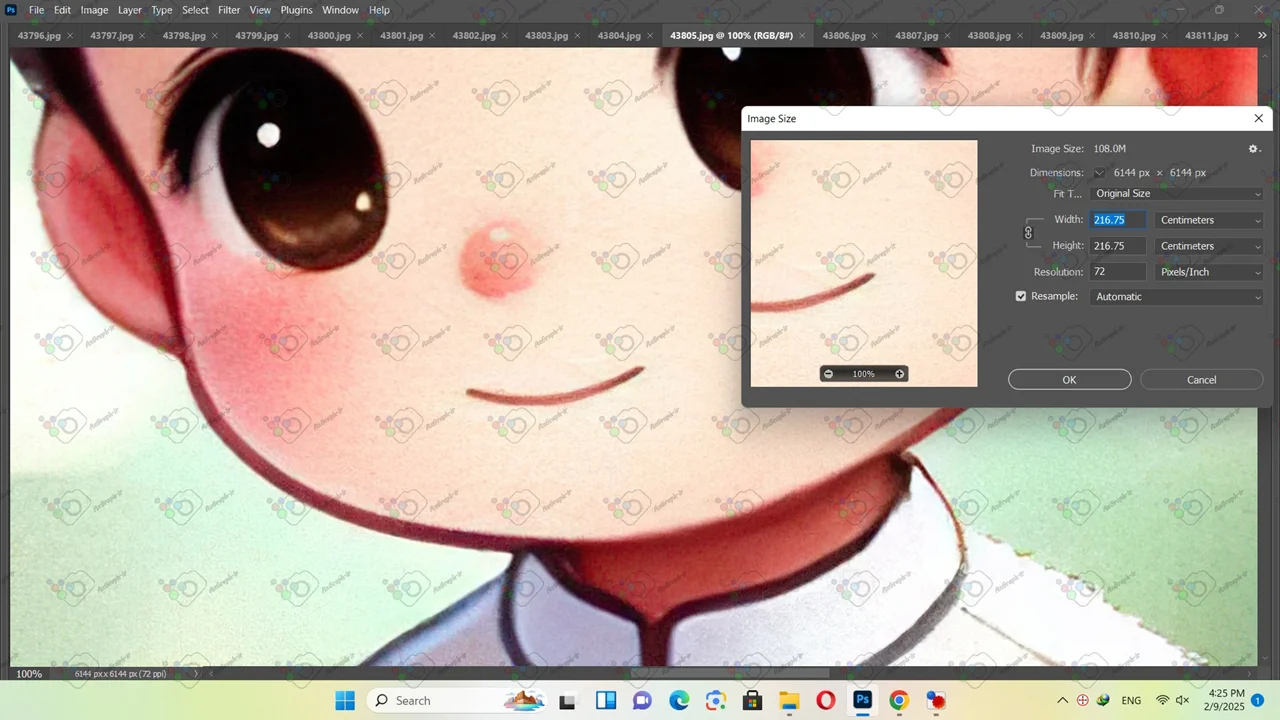Switch to the 43806.jpg document tab
Image resolution: width=1280 pixels, height=720 pixels.
click(843, 36)
